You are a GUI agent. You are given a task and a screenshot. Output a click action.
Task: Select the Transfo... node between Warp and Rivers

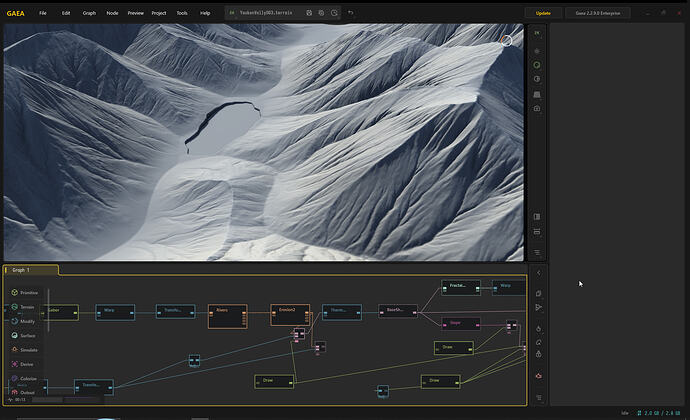point(176,312)
